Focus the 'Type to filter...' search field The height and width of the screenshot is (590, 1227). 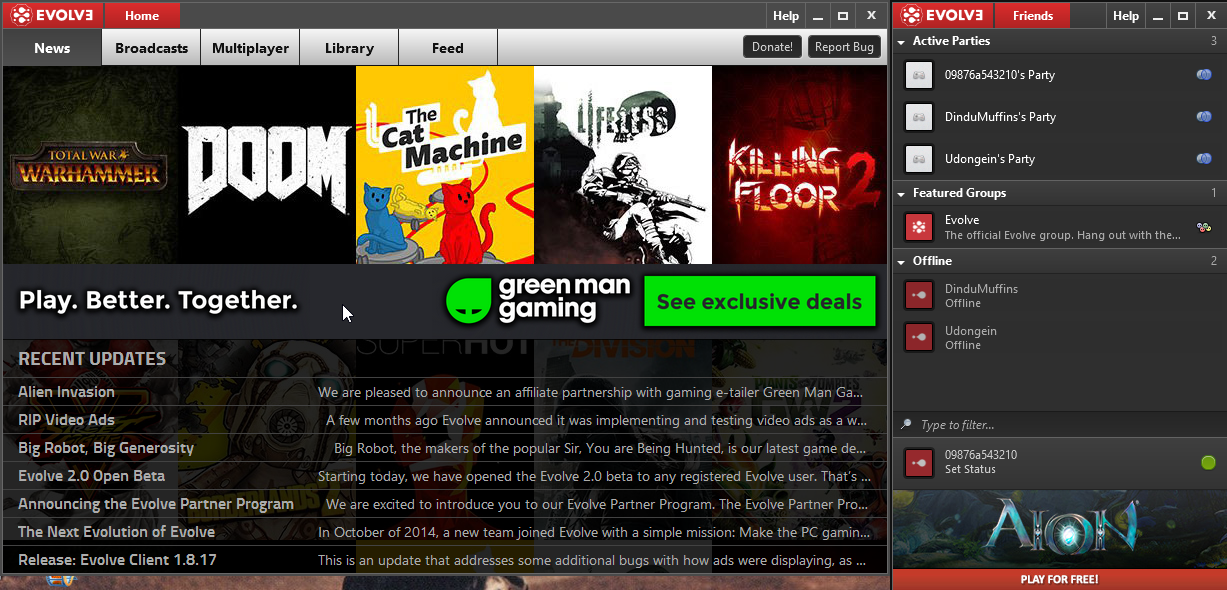click(1059, 425)
